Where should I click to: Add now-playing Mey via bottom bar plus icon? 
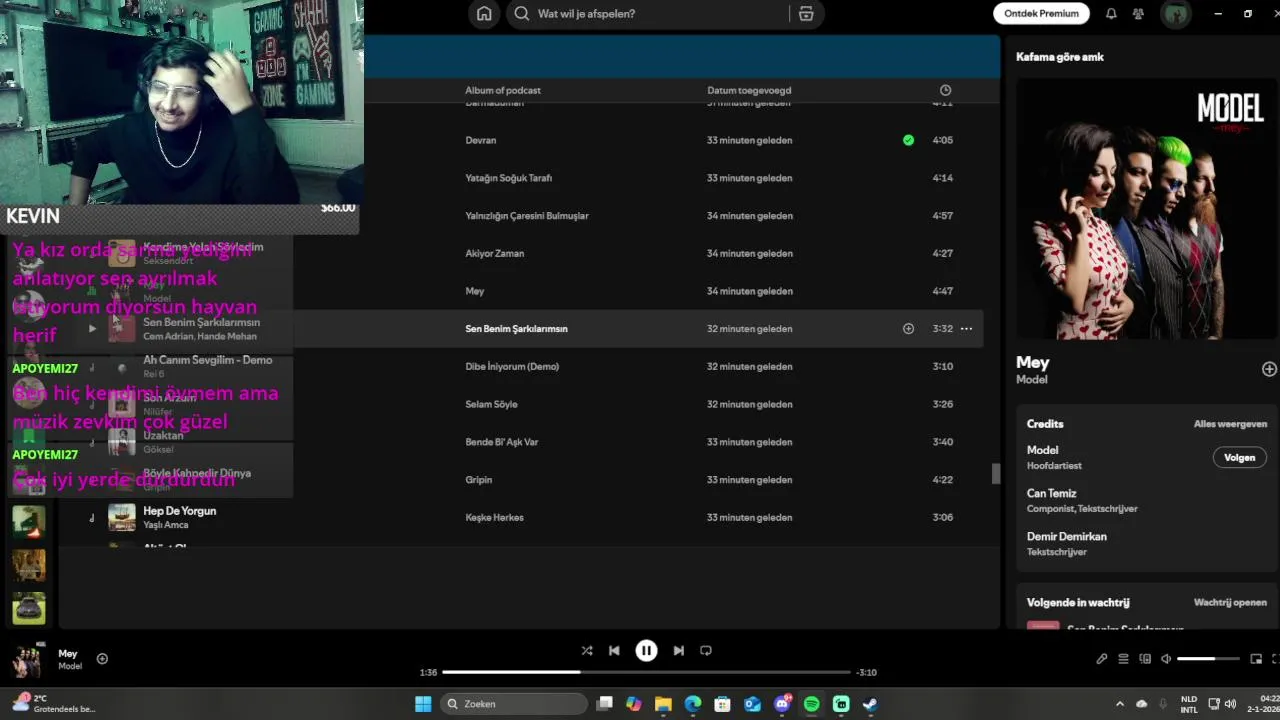click(x=102, y=659)
